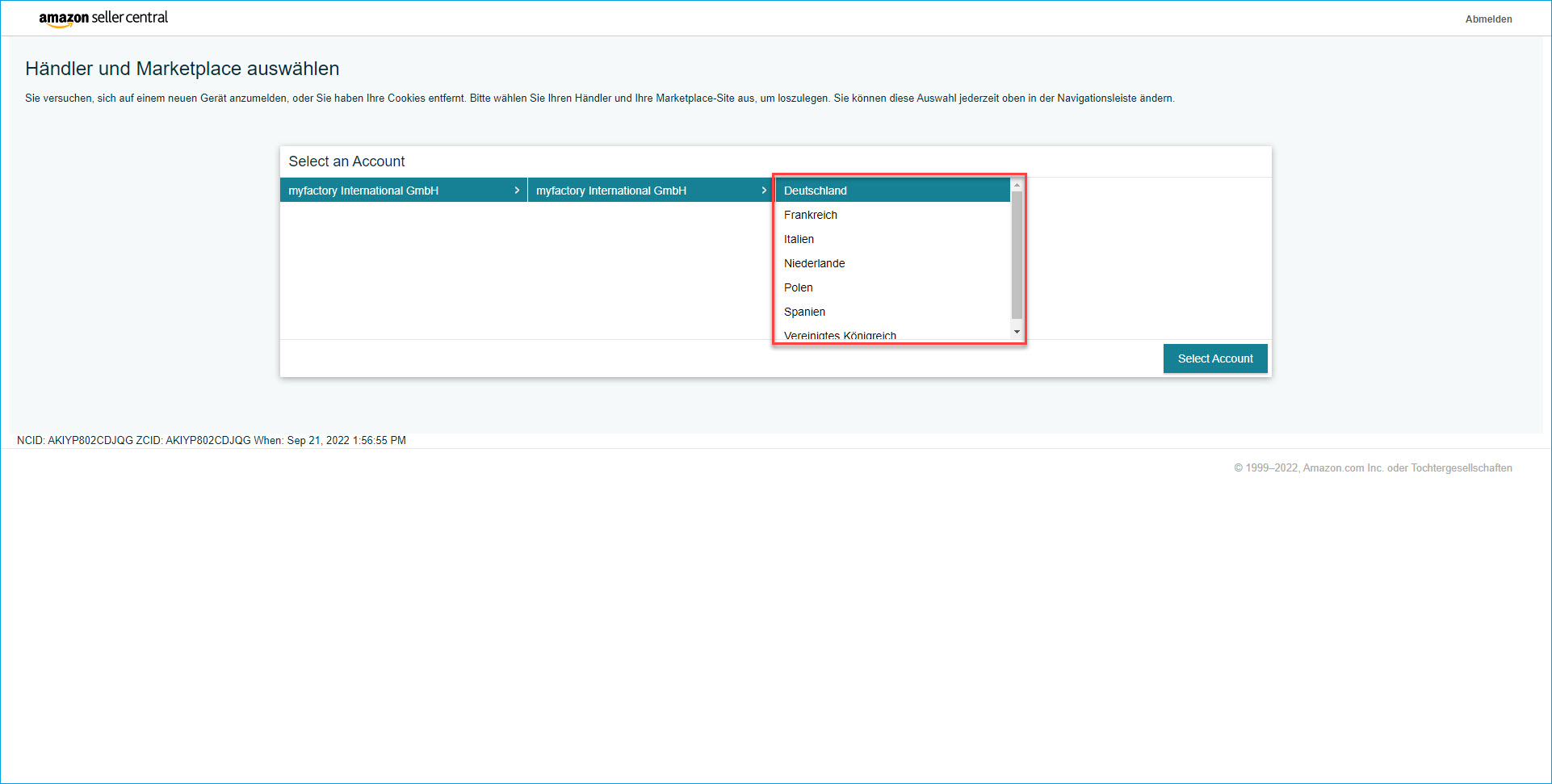Viewport: 1552px width, 784px height.
Task: Click the Amazon copyright footer text
Action: click(1373, 467)
